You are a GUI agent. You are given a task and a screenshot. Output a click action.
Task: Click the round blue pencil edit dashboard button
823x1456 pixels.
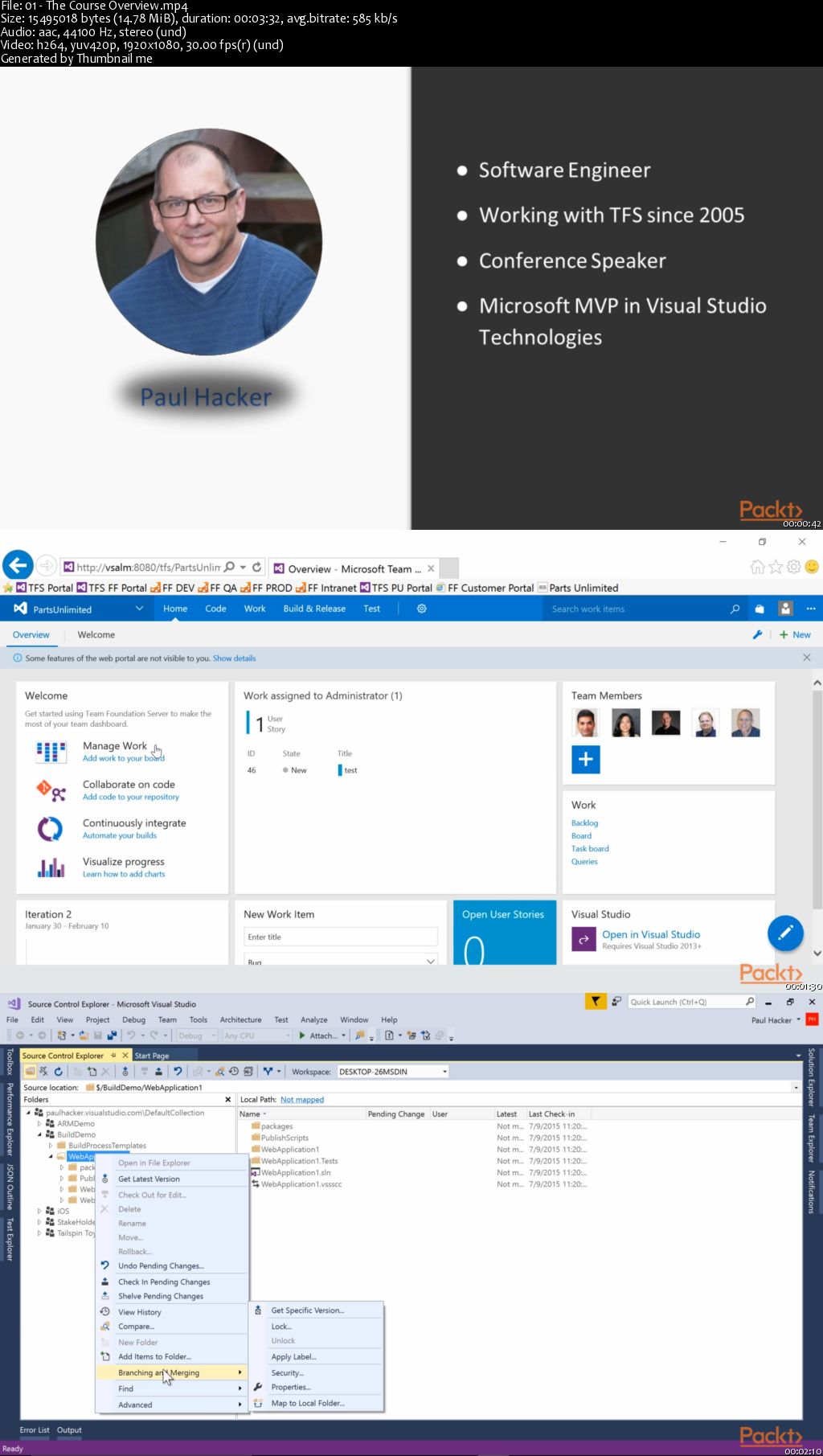click(x=785, y=933)
